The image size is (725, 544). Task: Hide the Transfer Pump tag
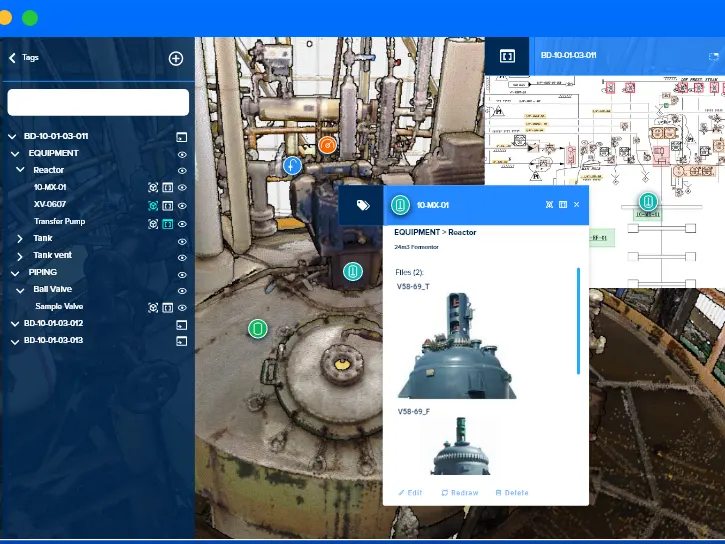pos(182,224)
